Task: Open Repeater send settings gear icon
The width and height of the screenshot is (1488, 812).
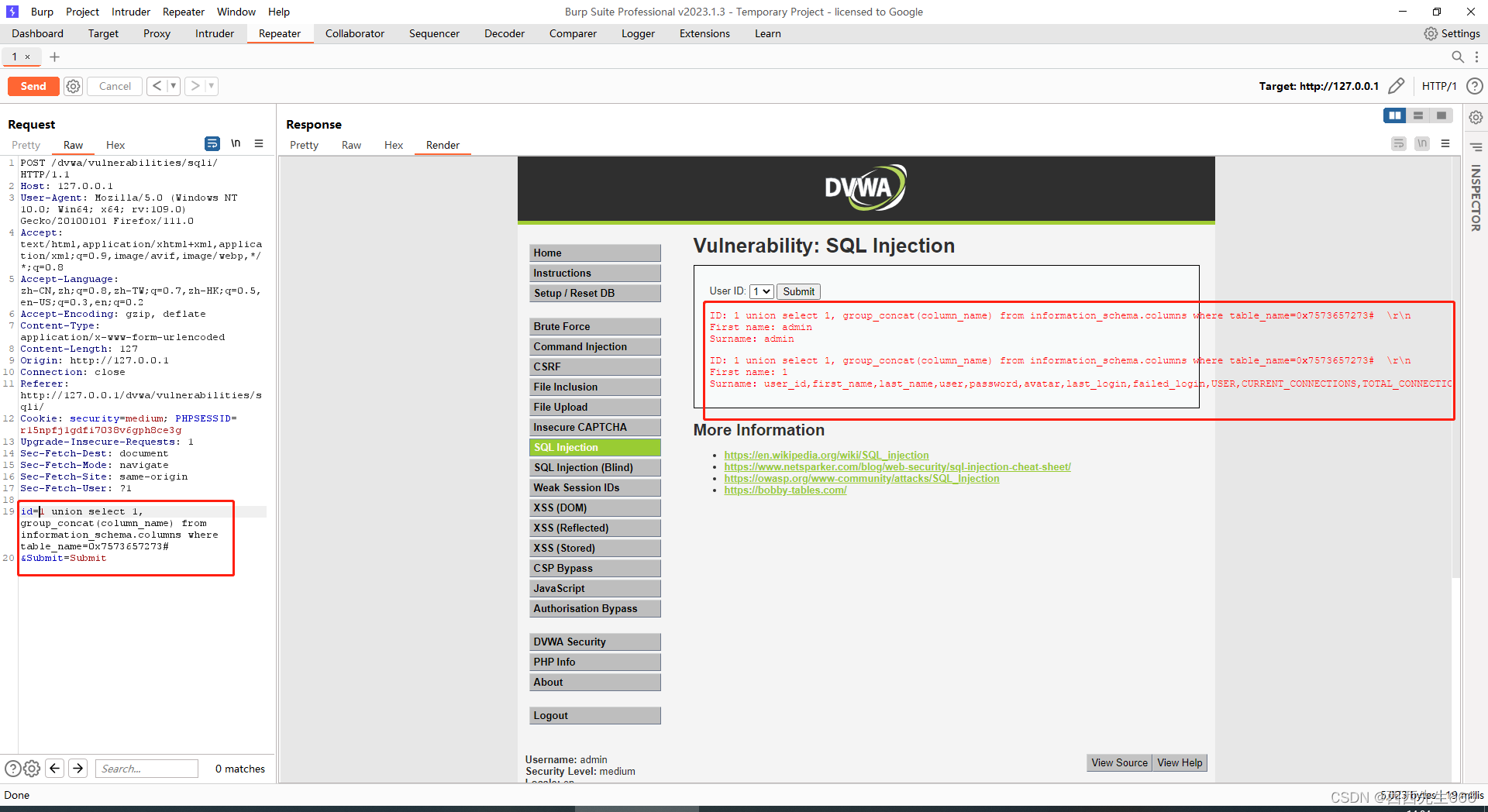Action: [x=73, y=86]
